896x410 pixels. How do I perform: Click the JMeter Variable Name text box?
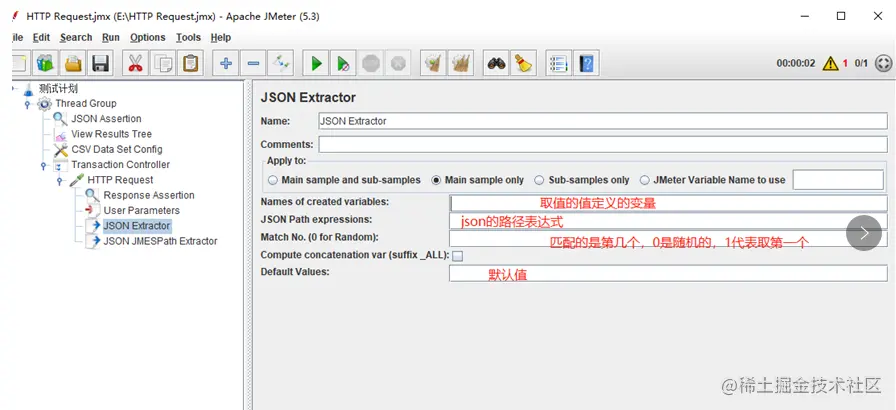point(838,180)
